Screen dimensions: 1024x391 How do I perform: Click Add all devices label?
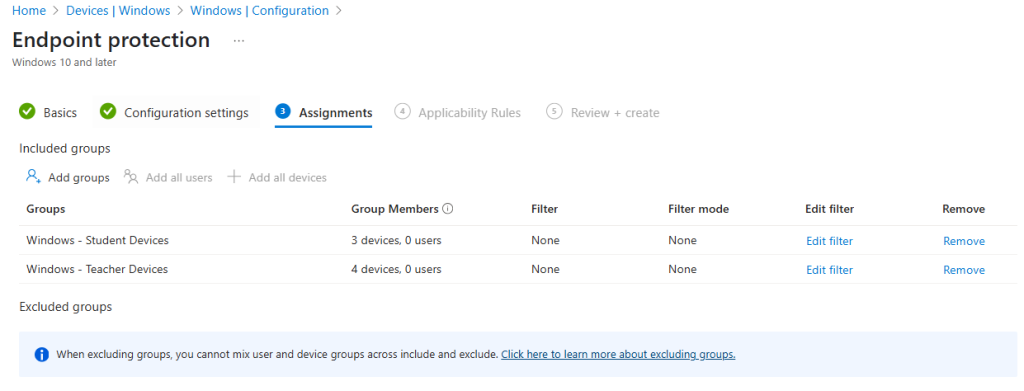287,178
